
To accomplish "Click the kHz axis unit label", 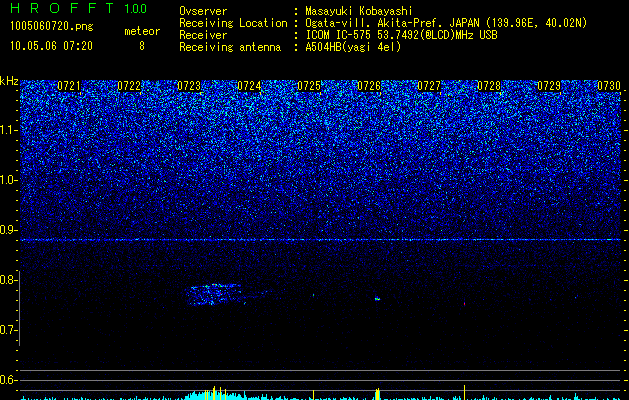I will click(9, 81).
